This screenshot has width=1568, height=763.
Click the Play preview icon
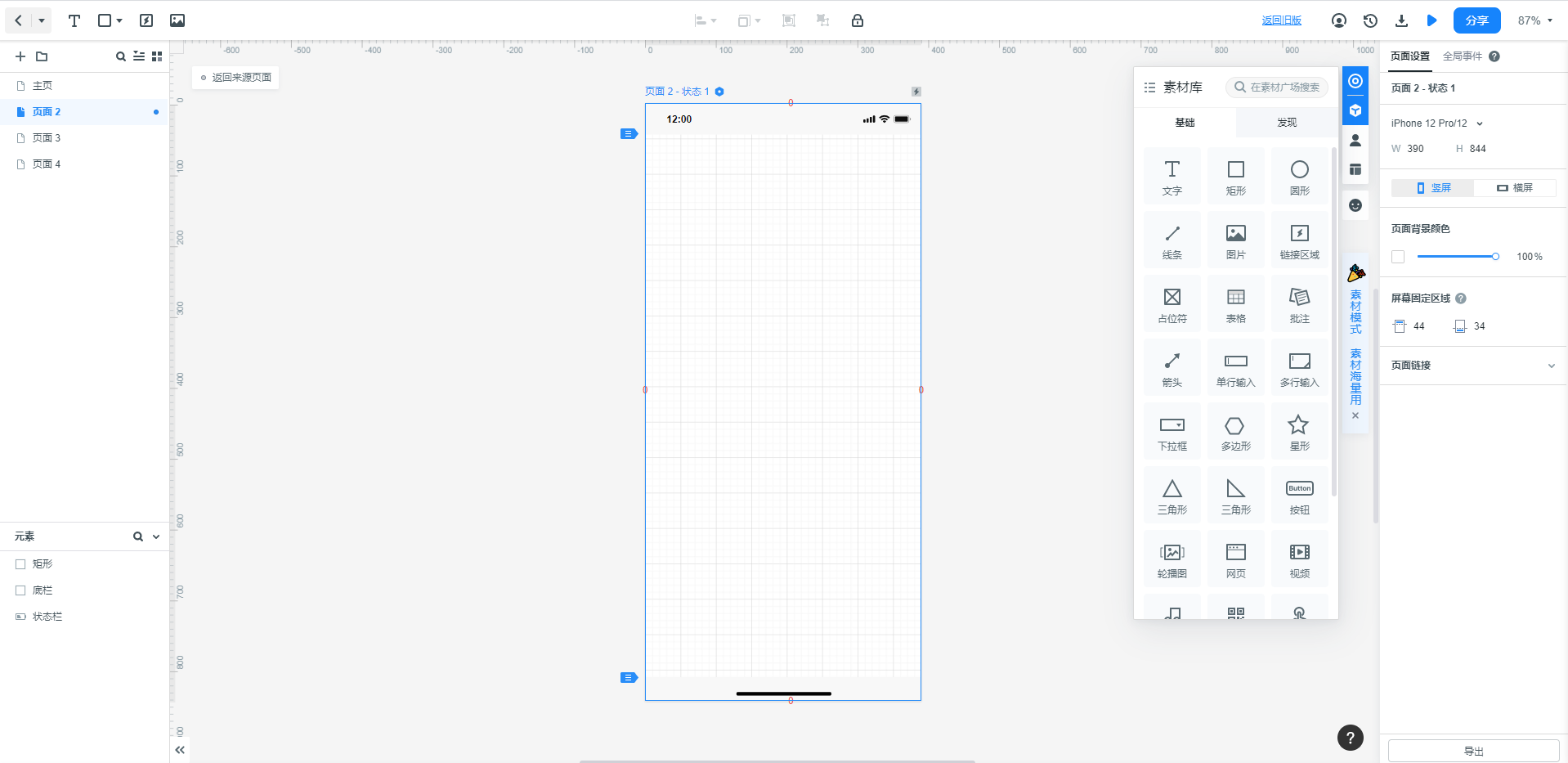pyautogui.click(x=1431, y=20)
